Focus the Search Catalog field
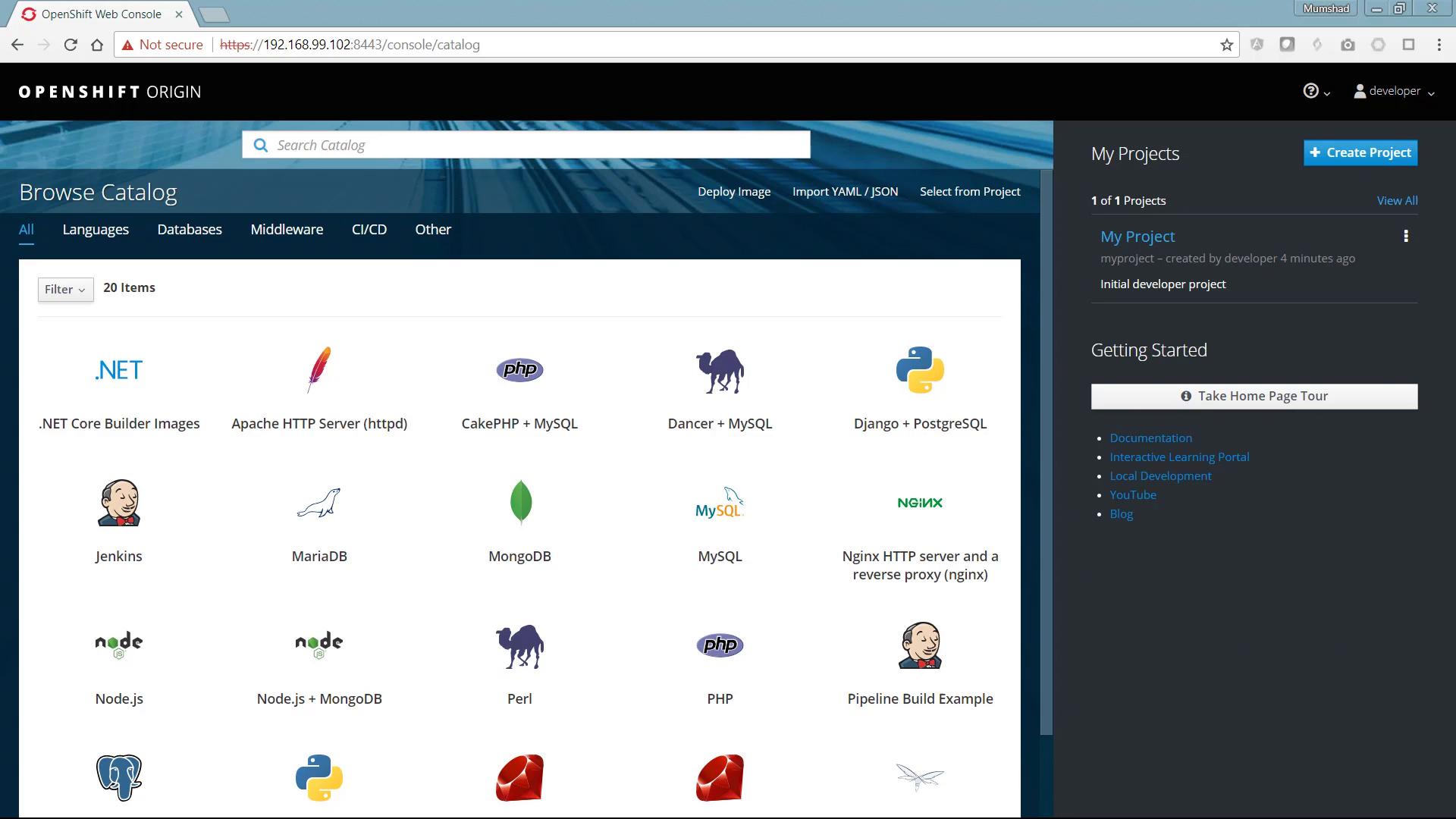This screenshot has width=1456, height=819. point(526,145)
